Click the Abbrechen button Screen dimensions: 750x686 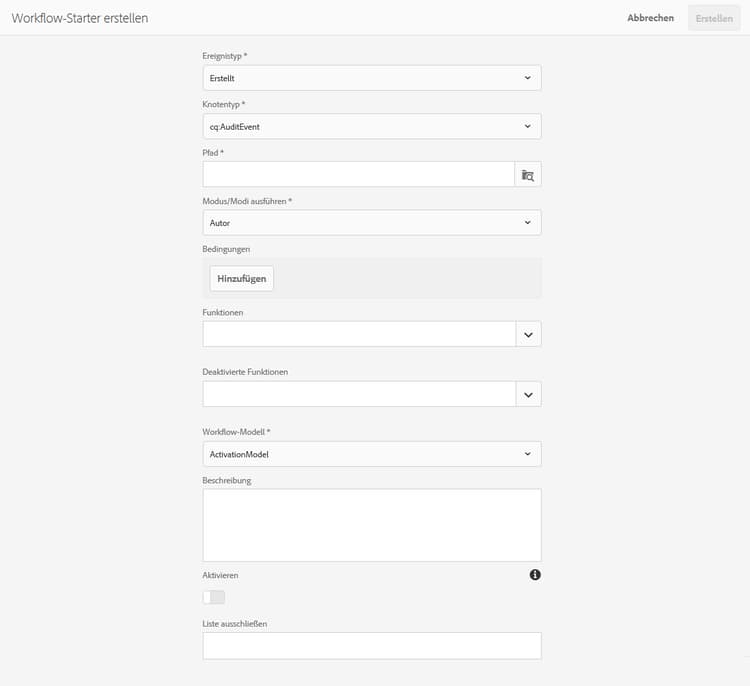click(x=650, y=18)
